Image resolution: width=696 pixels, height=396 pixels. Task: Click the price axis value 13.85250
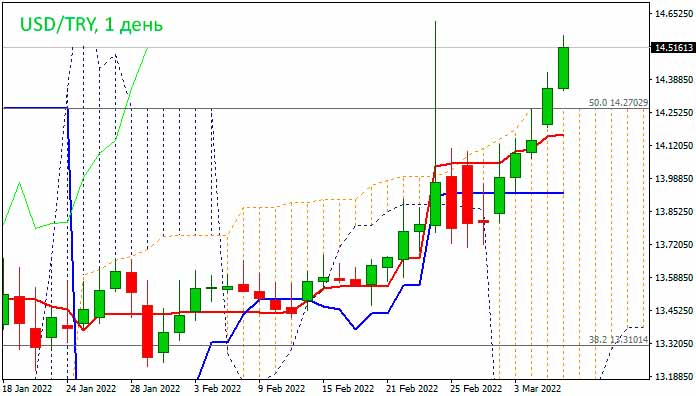[x=674, y=211]
